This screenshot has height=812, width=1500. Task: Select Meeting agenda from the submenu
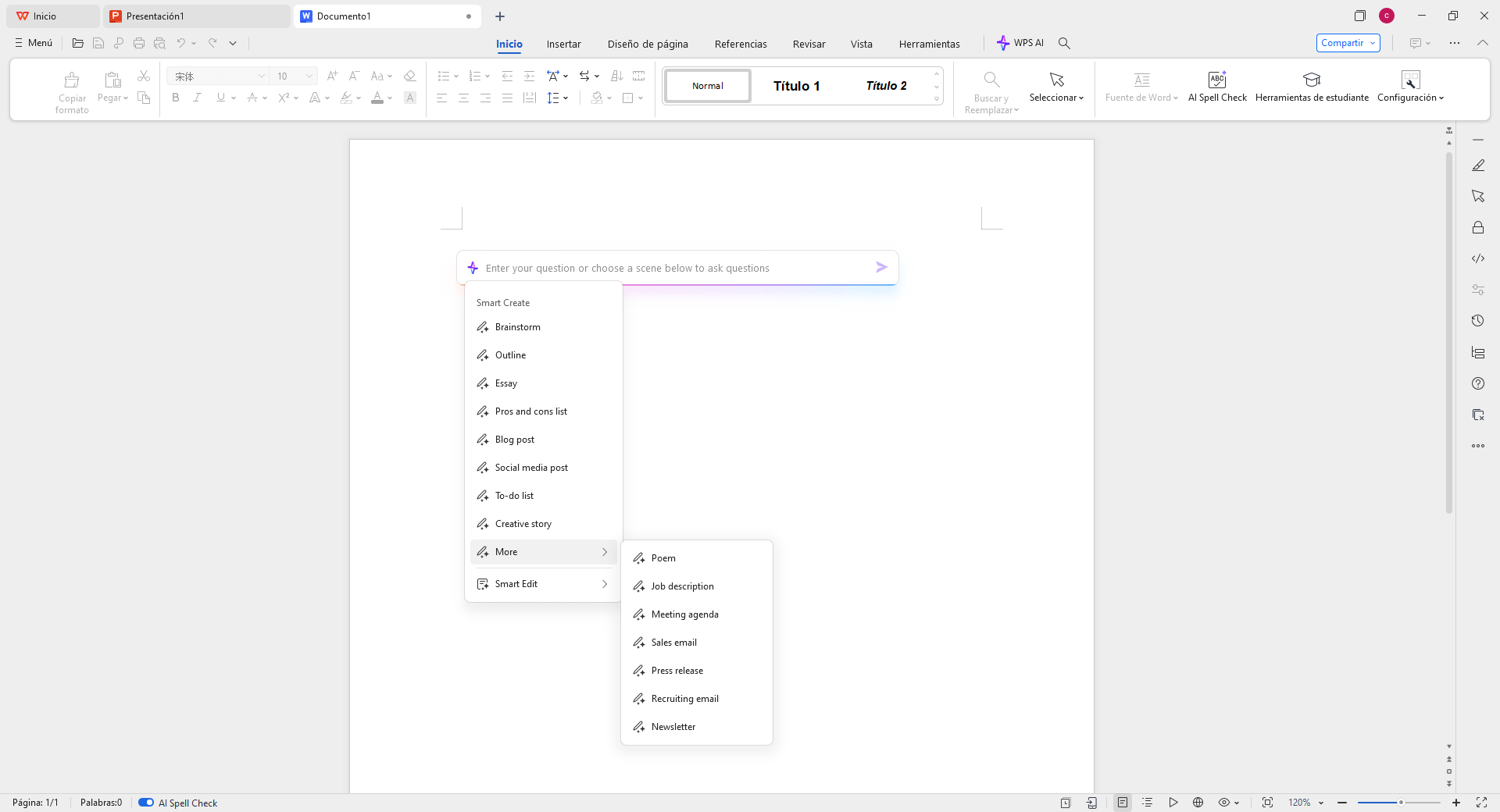coord(684,614)
